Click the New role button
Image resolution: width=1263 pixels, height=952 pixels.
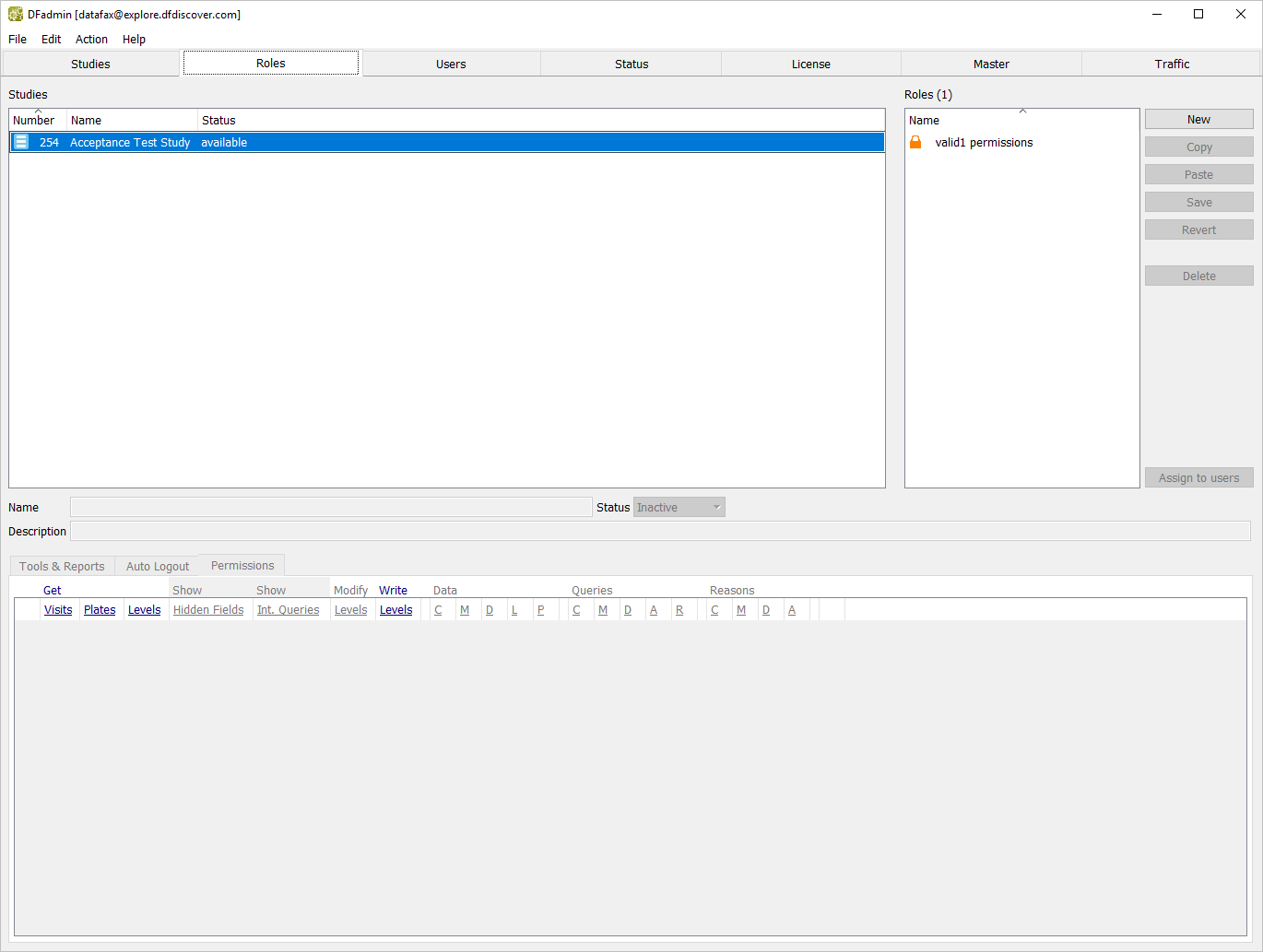[x=1198, y=120]
